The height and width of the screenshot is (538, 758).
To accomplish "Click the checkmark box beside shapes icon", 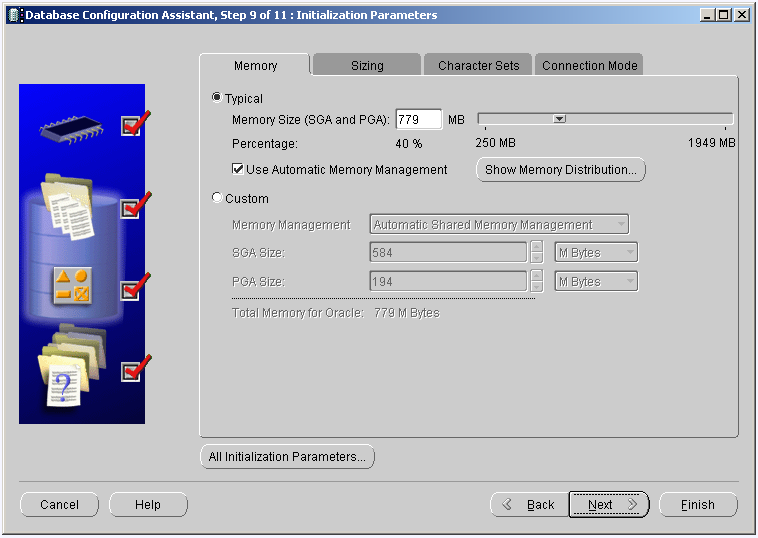I will 130,290.
